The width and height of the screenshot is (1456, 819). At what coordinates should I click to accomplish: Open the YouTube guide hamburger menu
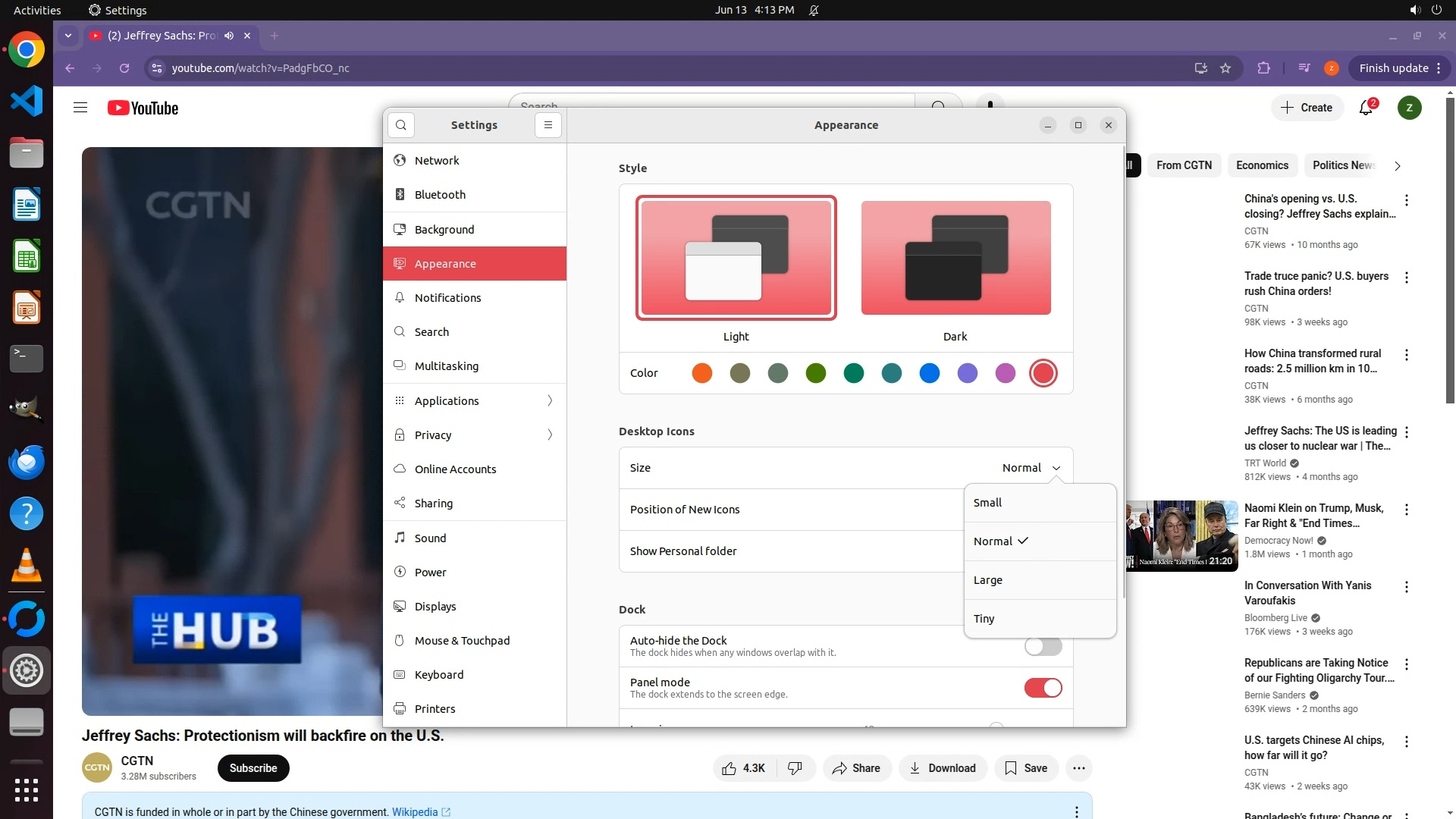(80, 108)
